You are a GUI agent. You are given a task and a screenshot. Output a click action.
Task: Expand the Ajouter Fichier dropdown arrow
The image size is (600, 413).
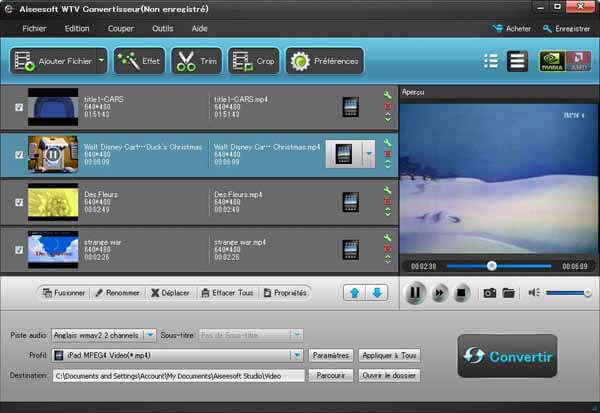click(x=102, y=61)
